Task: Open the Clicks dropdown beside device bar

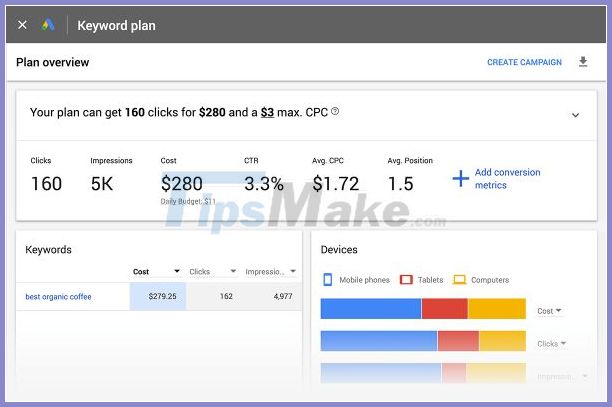Action: coord(551,343)
